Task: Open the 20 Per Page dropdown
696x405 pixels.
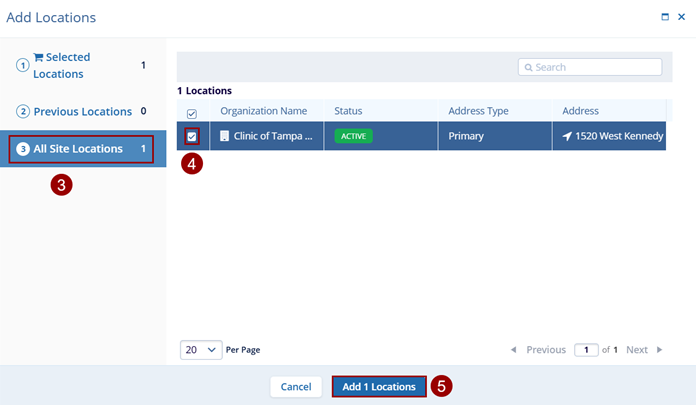Action: [201, 350]
